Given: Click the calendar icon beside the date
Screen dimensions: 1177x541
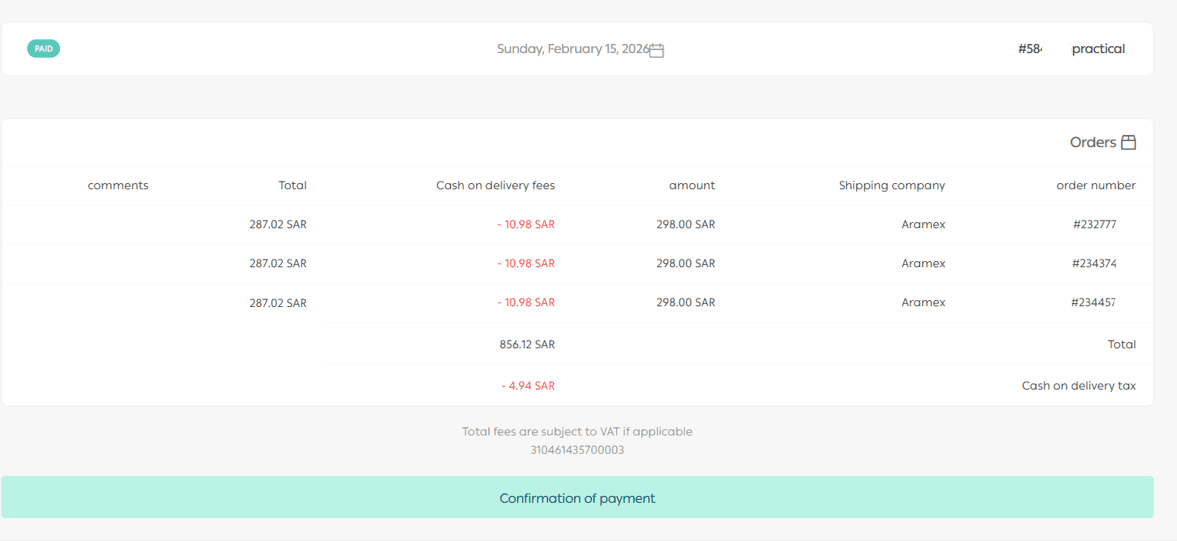Looking at the screenshot, I should tap(657, 50).
